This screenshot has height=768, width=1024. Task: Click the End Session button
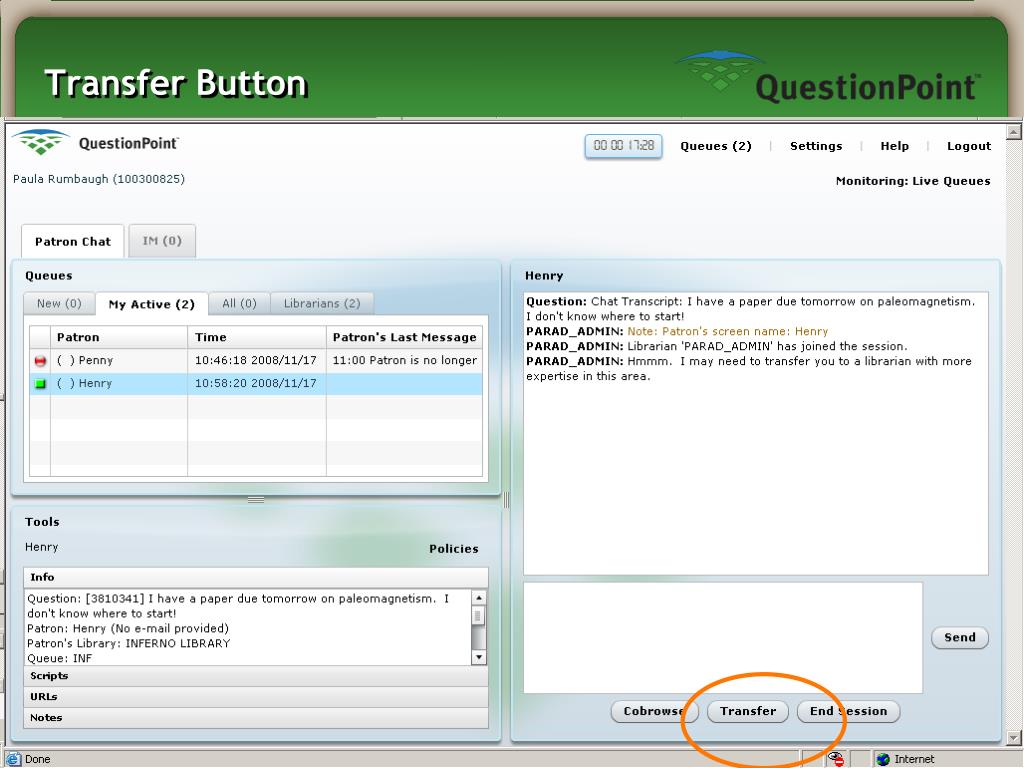click(848, 711)
